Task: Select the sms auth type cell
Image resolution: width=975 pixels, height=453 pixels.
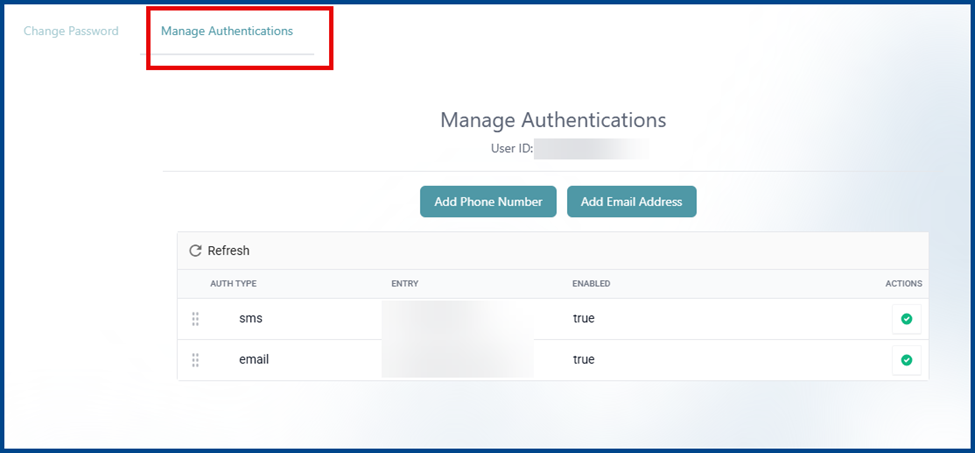Action: [250, 319]
